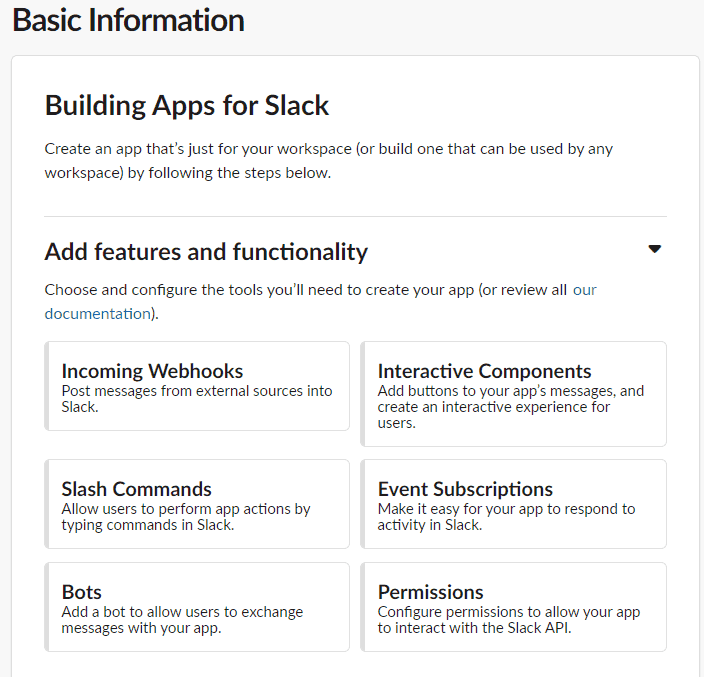Open the Slash Commands card
Image resolution: width=704 pixels, height=677 pixels.
click(x=197, y=504)
